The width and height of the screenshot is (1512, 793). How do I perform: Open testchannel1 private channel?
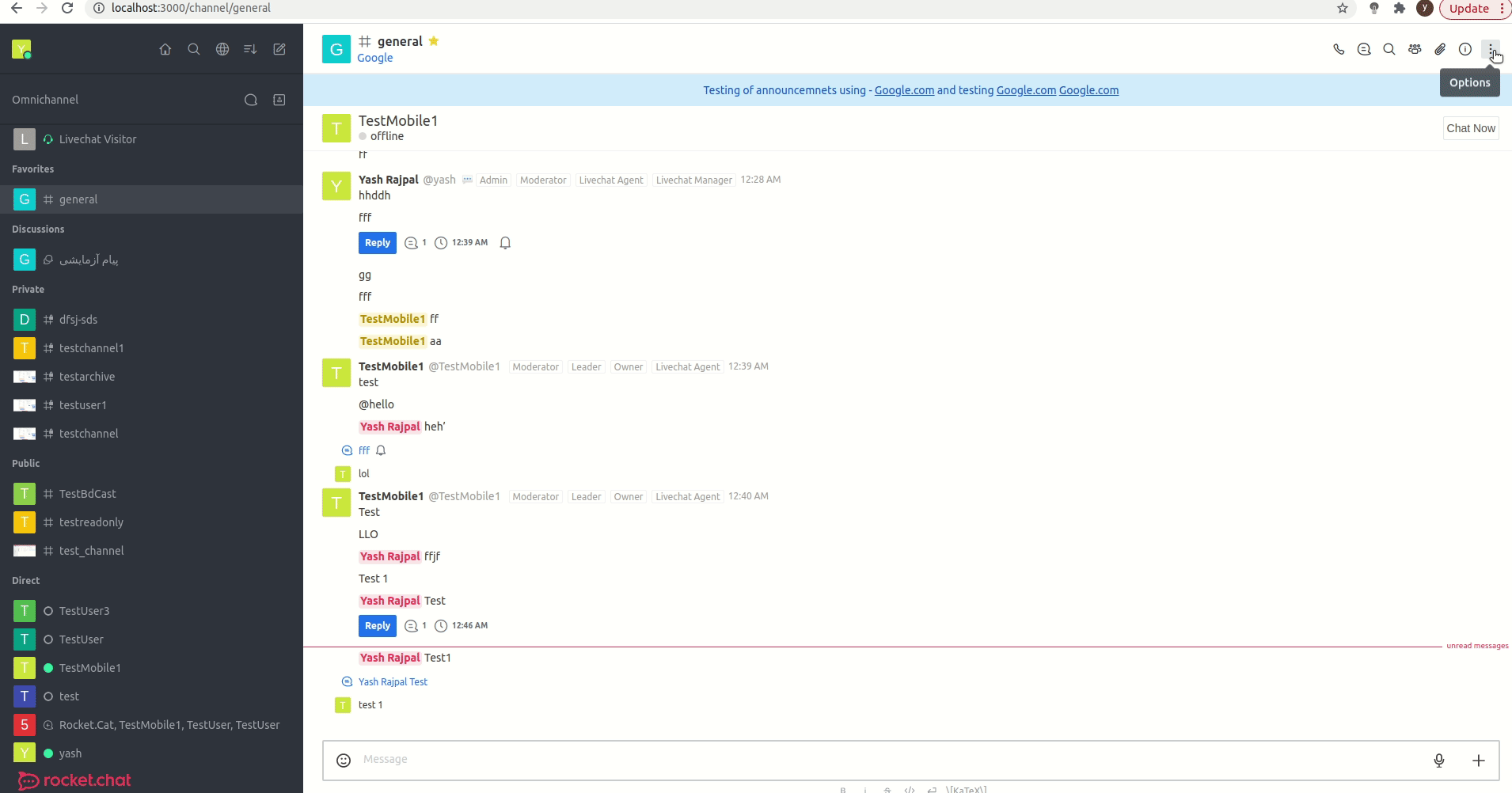click(x=151, y=348)
